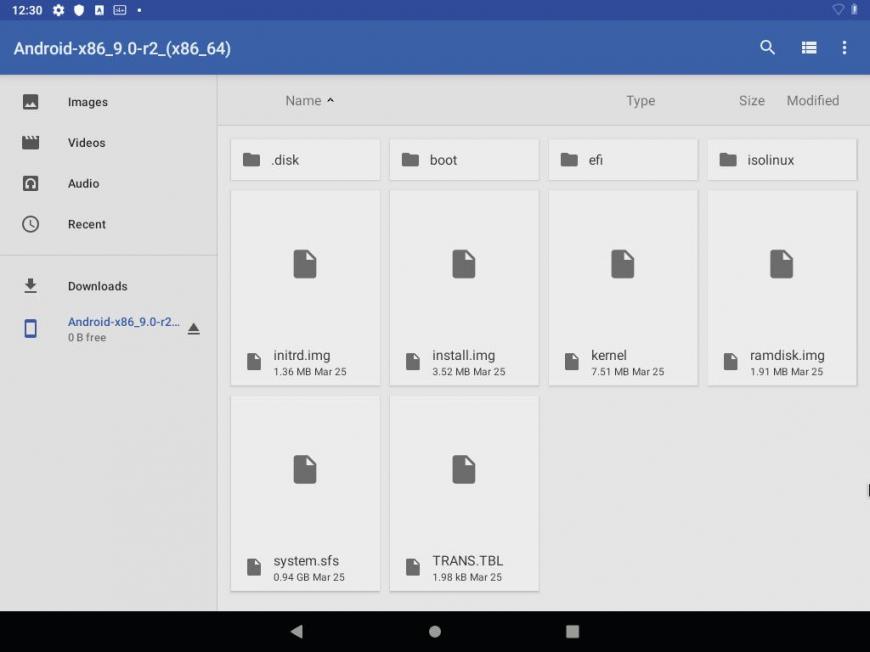The height and width of the screenshot is (652, 870).
Task: Click the "7.51 MB Mar 25" details text
Action: 628,372
